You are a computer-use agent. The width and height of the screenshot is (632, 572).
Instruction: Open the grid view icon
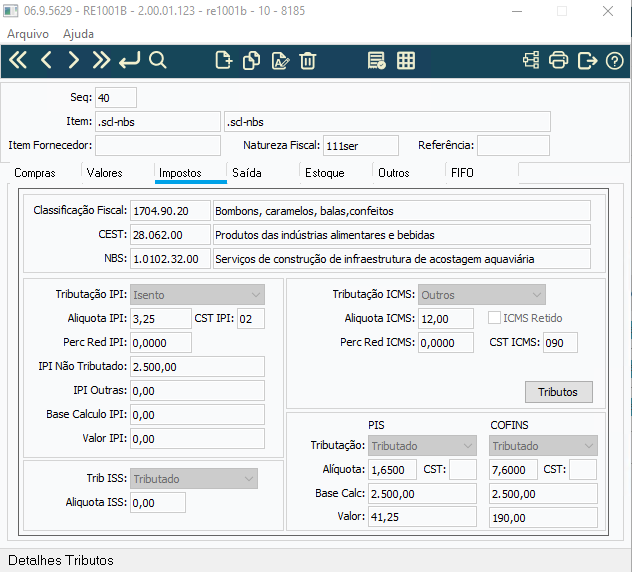tap(405, 60)
